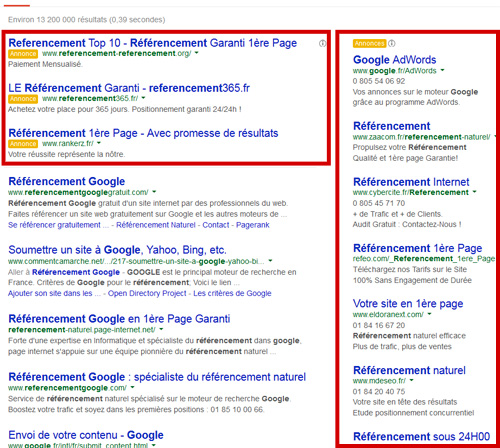
Task: Click 'Paiement Mensualisé.' ad description
Action: point(45,64)
